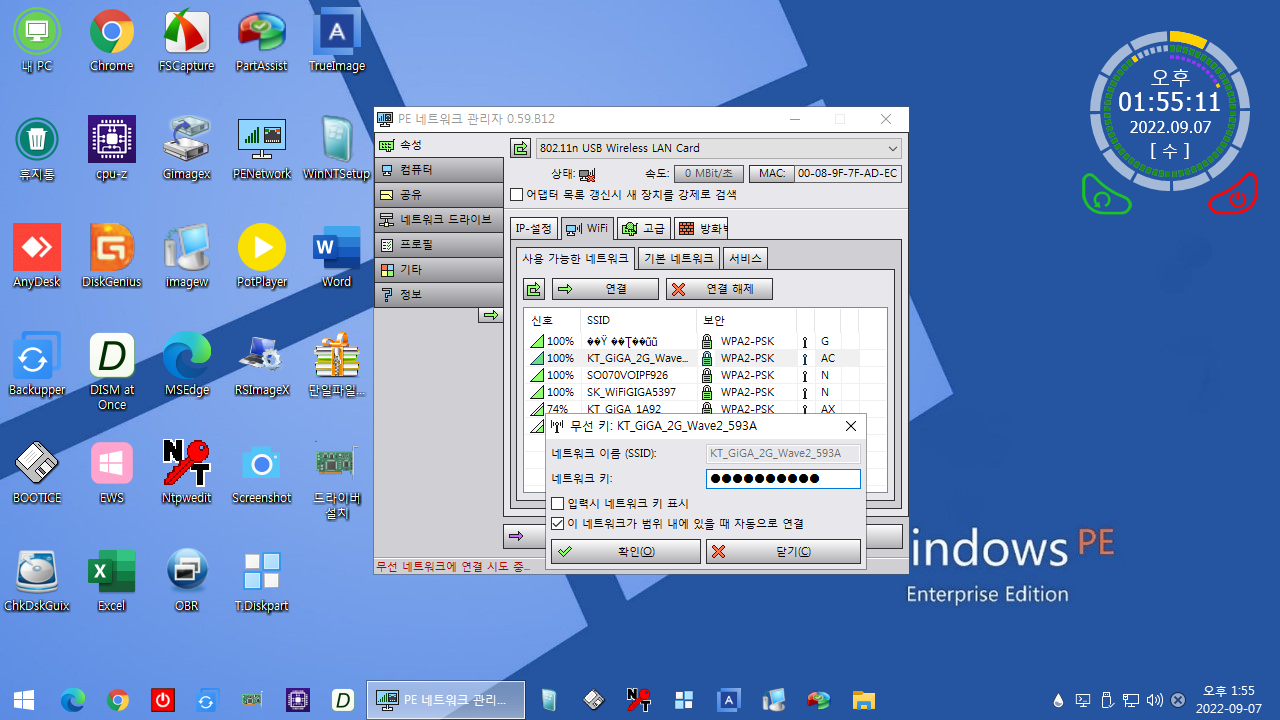Click into the 네트워크 키 password field
Viewport: 1280px width, 720px height.
tap(783, 478)
